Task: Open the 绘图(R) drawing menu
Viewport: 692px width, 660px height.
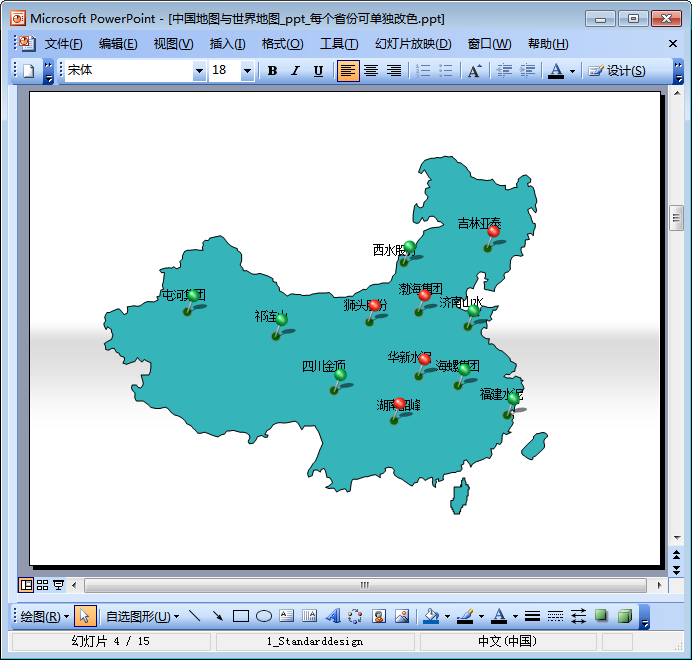Action: pyautogui.click(x=45, y=616)
